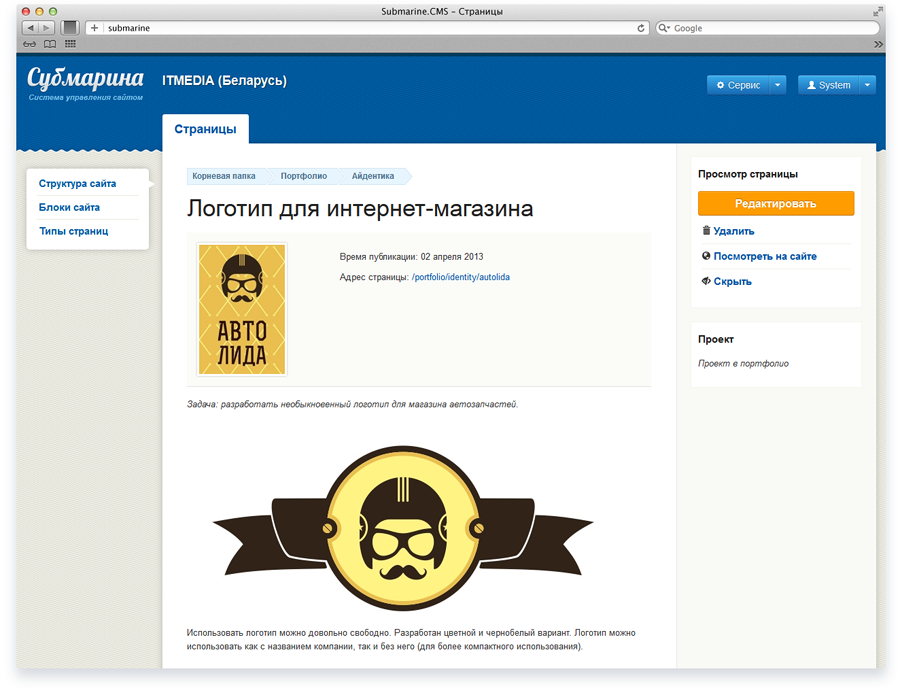Click the submarine address bar field

pos(367,28)
